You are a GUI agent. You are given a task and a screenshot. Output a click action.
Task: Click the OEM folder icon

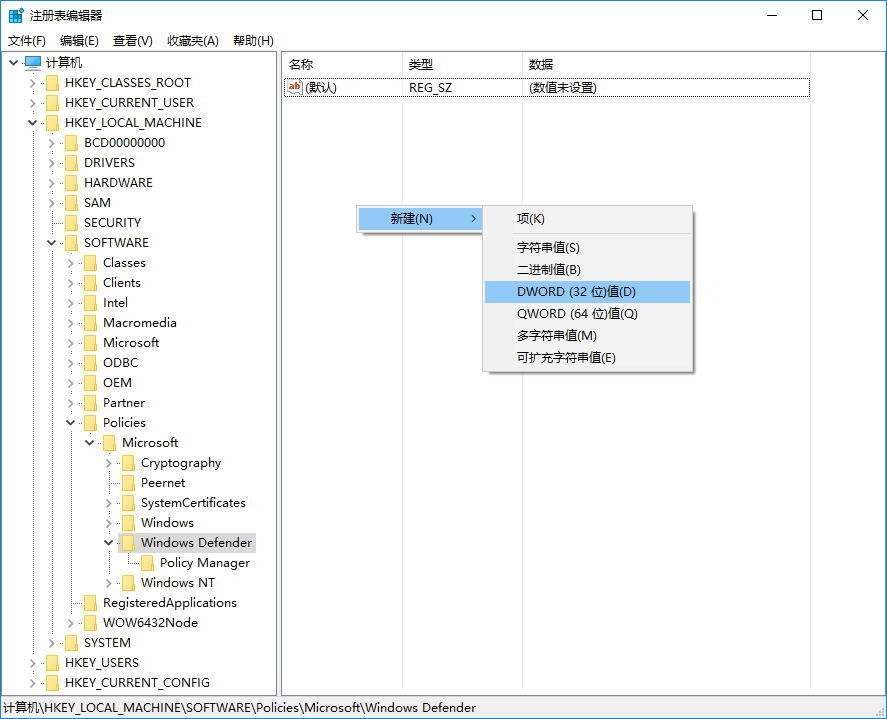click(91, 383)
